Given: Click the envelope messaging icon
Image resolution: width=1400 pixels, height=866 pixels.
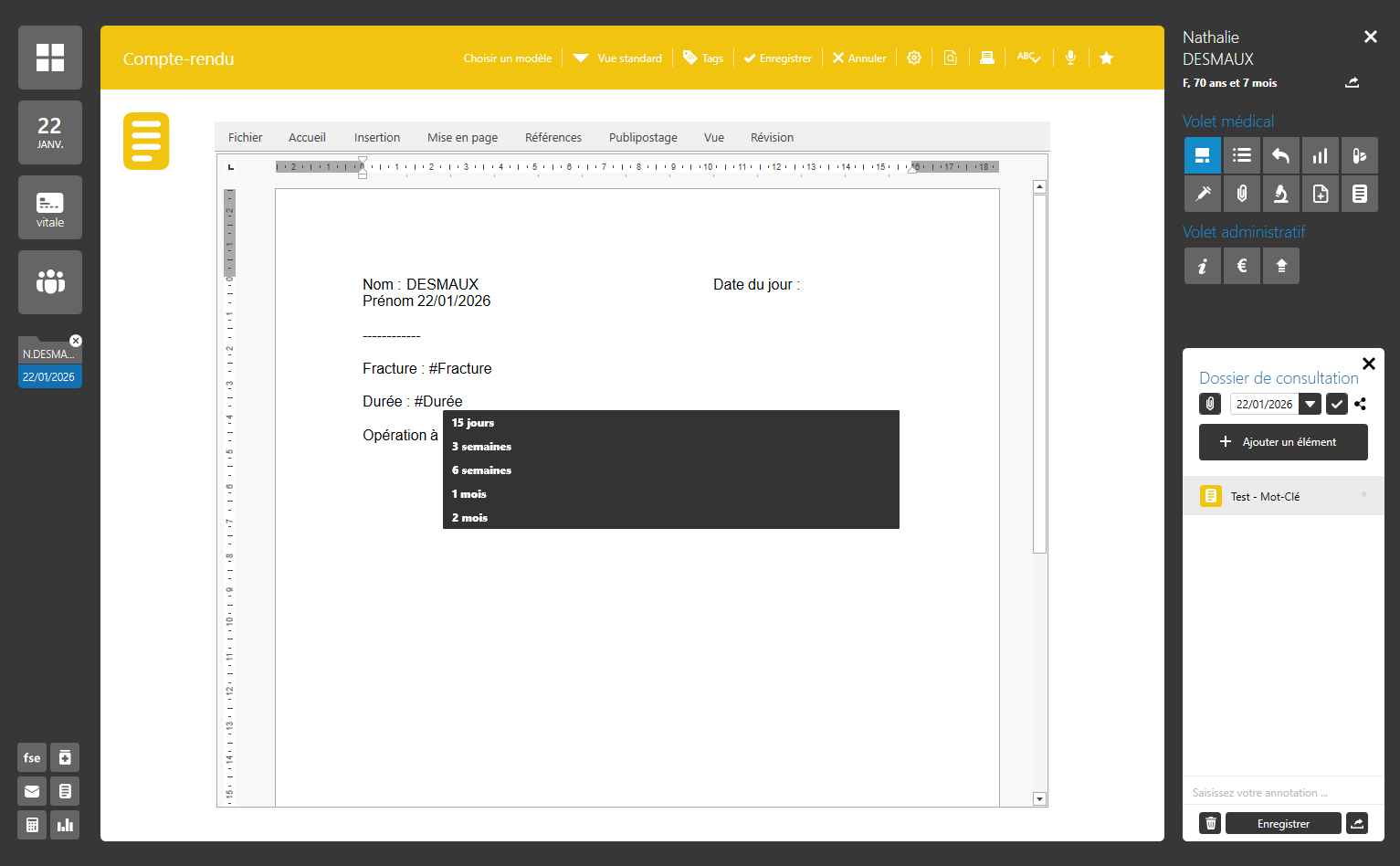Looking at the screenshot, I should click(32, 791).
